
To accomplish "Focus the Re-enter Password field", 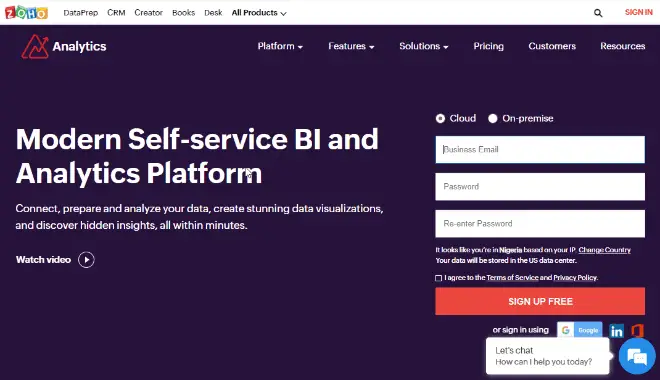I will pos(540,223).
